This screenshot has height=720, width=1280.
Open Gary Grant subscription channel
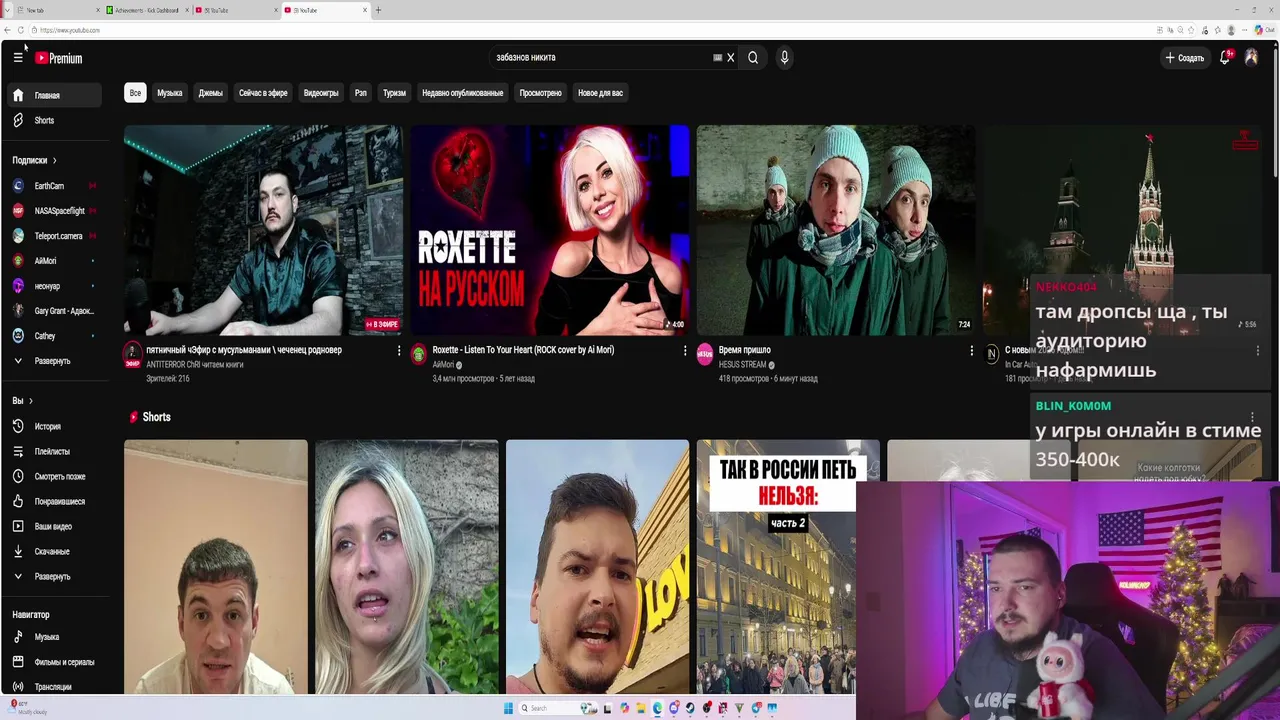pos(54,311)
